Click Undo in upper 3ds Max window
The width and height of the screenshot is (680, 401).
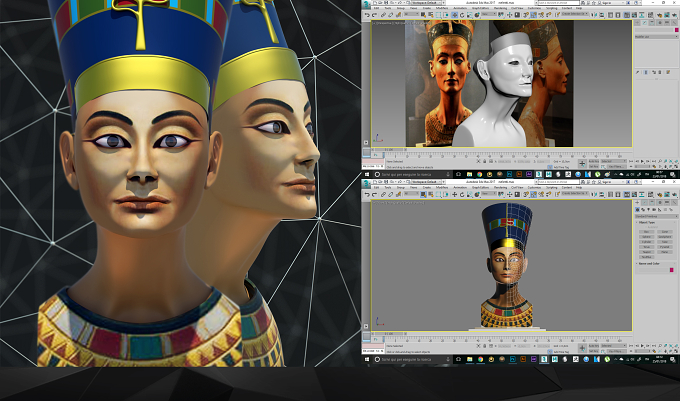(x=367, y=15)
